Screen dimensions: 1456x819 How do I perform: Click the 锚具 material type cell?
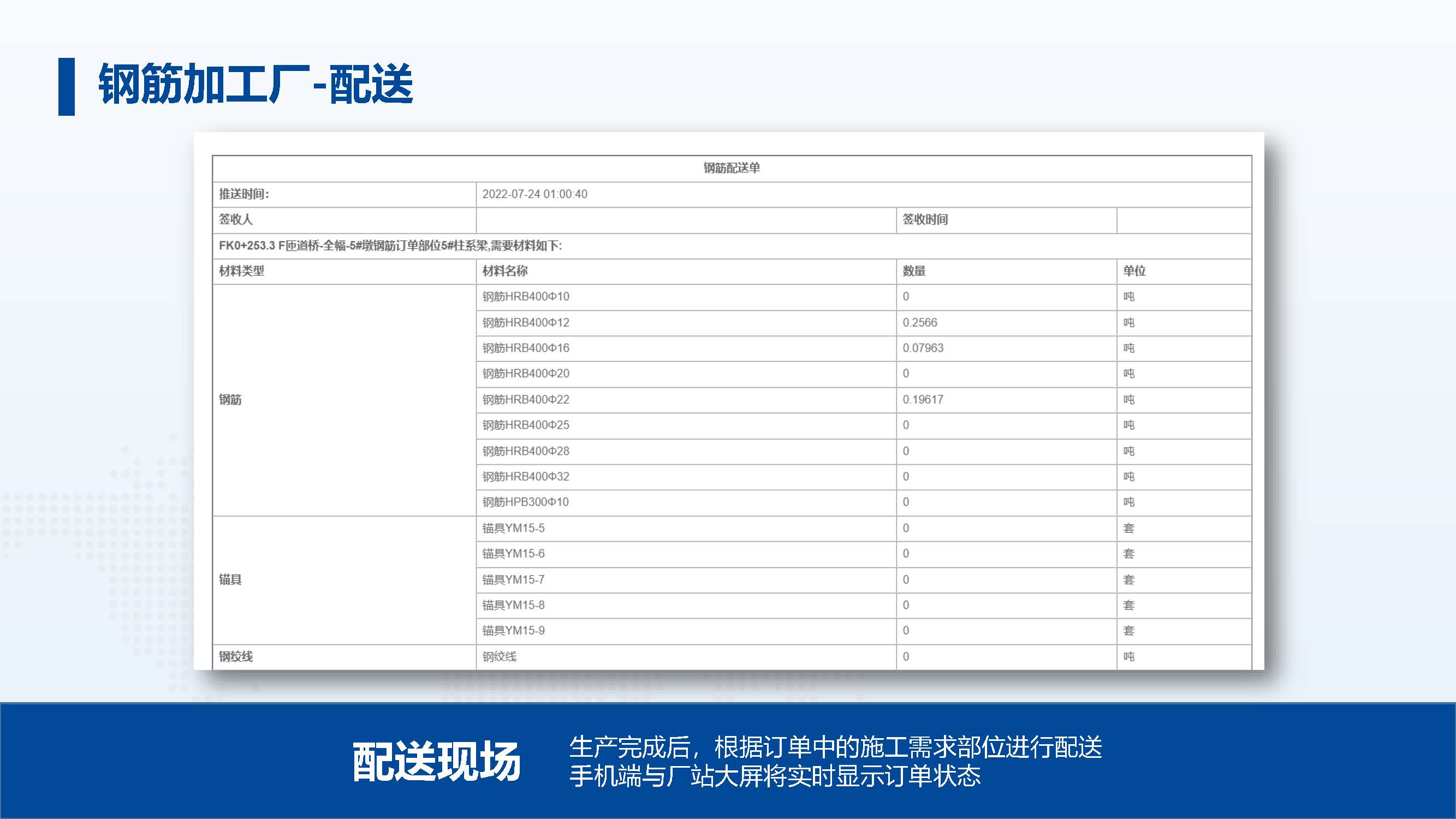pyautogui.click(x=230, y=579)
